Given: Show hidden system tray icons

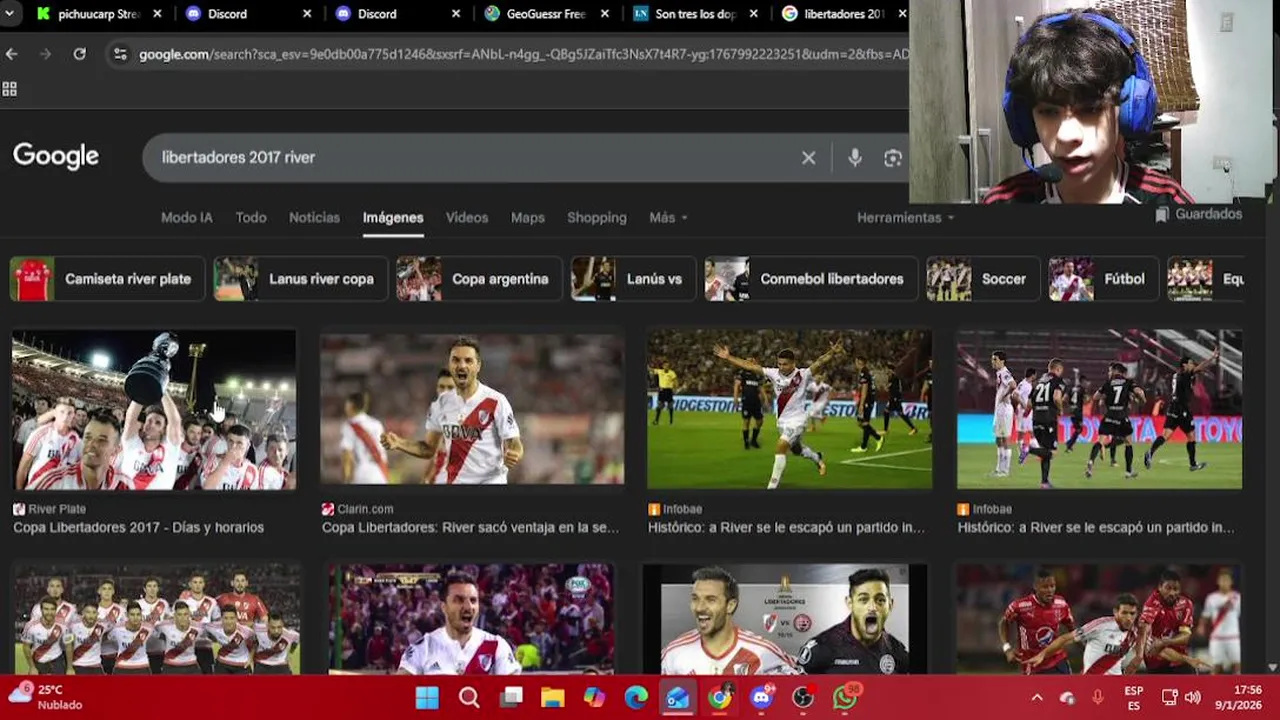Looking at the screenshot, I should click(x=1037, y=697).
